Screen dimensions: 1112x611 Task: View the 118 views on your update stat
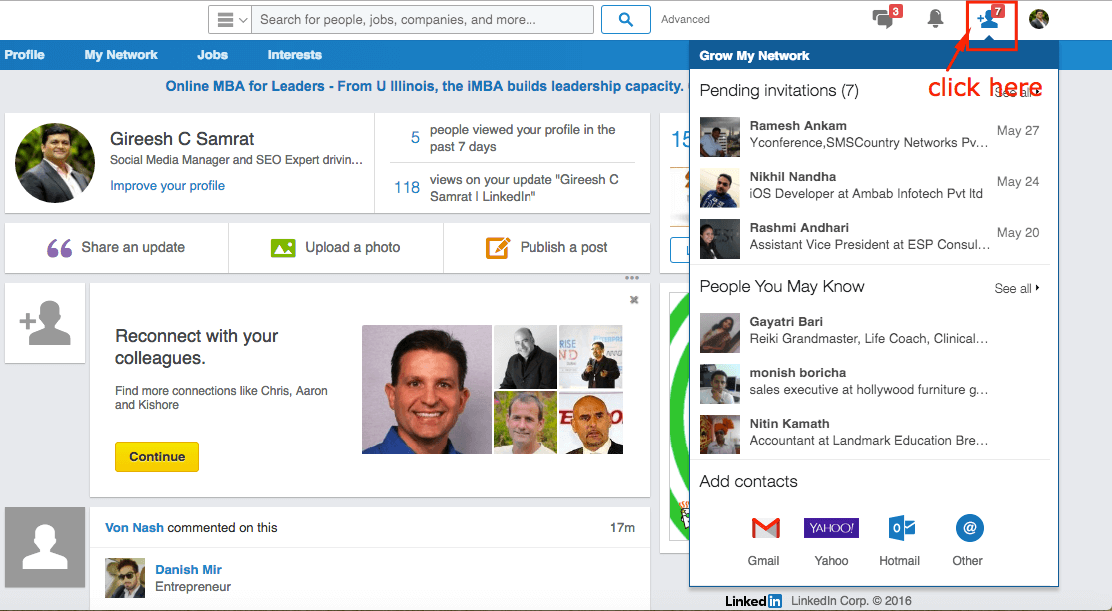[512, 188]
